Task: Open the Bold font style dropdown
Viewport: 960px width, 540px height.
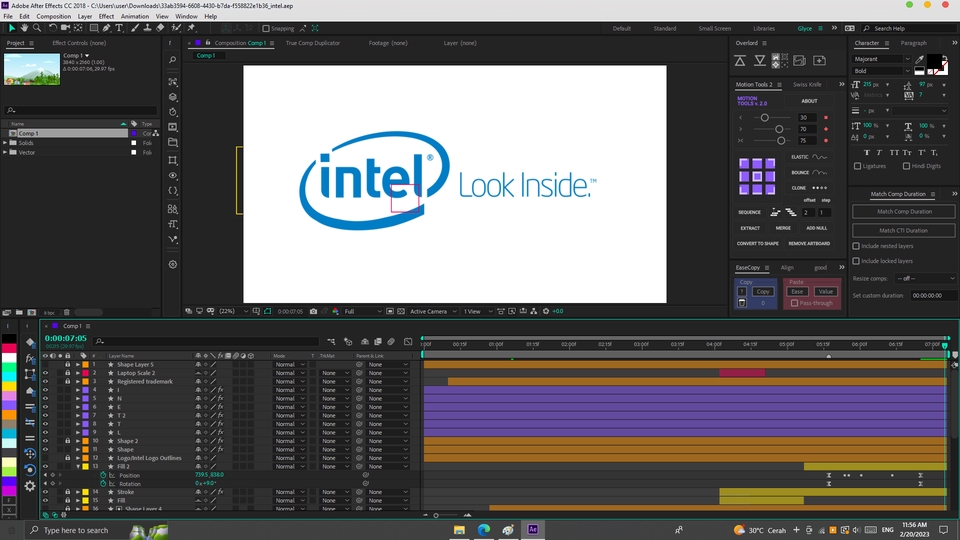Action: pyautogui.click(x=882, y=70)
